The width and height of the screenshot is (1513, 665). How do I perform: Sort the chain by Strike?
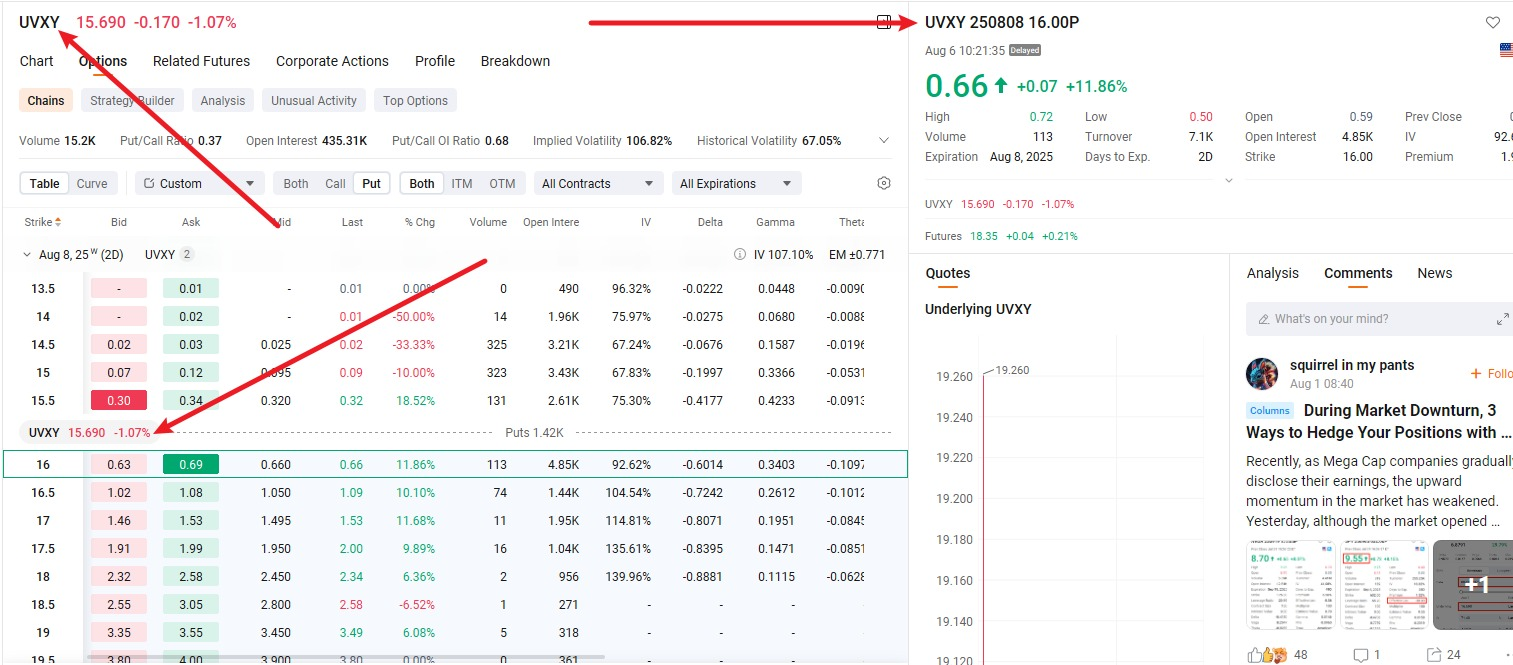click(x=43, y=222)
